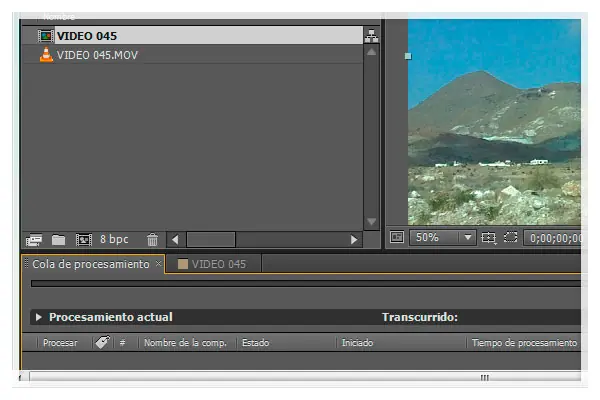Click the Always Preview This View icon
The image size is (600, 400).
coord(396,237)
